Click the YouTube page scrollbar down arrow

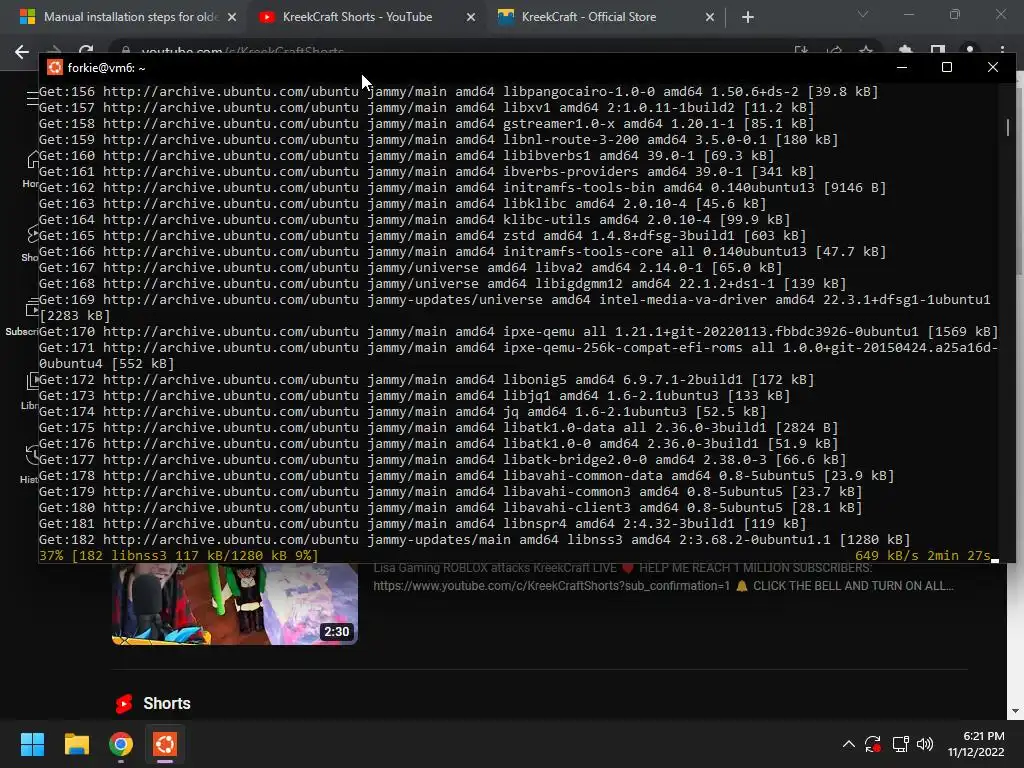[1015, 711]
